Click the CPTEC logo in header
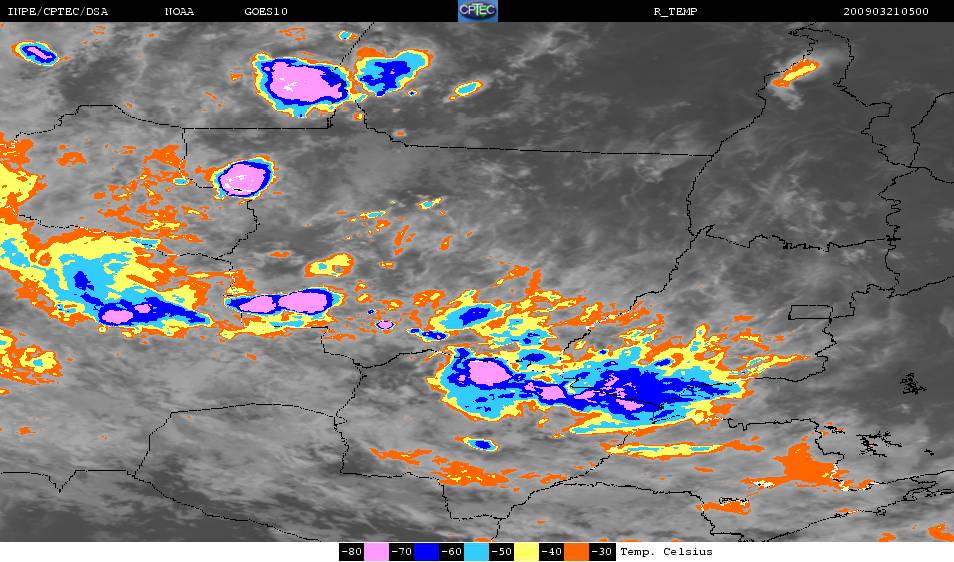The image size is (954, 562). (x=478, y=11)
